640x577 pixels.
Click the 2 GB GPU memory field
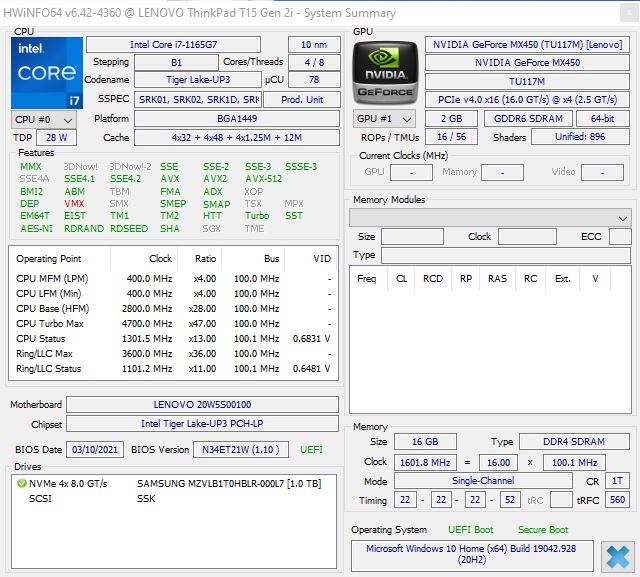point(451,119)
